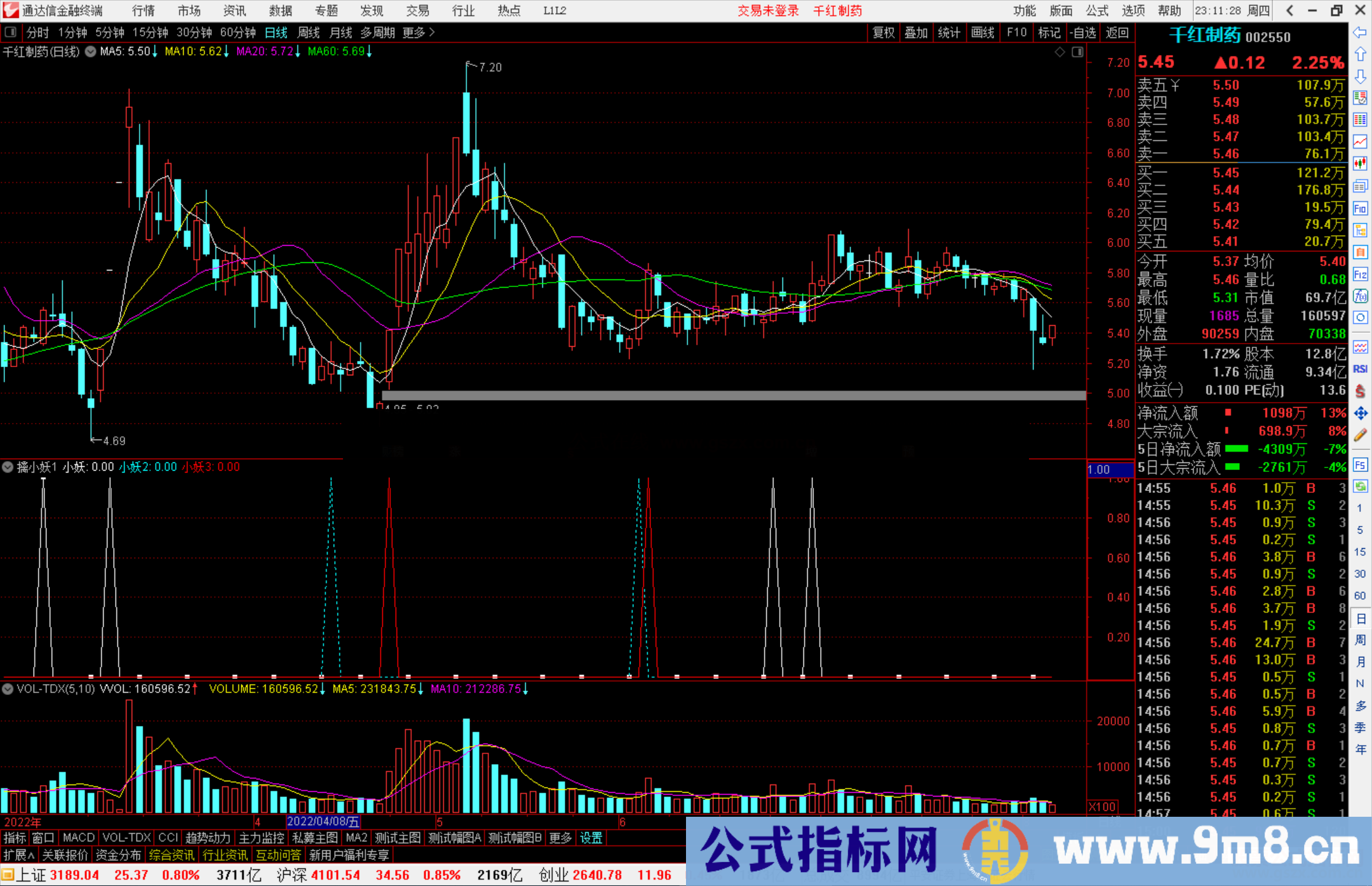Collapse the 搵小妖1 indicator pane toggle
This screenshot has width=1372, height=886.
8,467
